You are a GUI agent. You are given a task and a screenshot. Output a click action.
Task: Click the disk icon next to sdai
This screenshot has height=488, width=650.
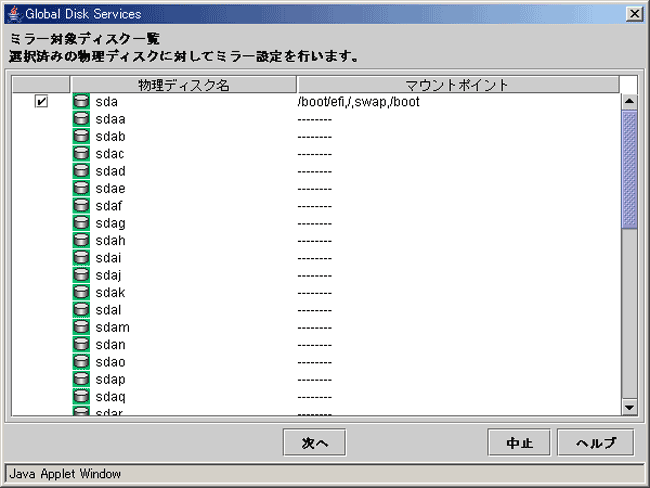tap(81, 258)
